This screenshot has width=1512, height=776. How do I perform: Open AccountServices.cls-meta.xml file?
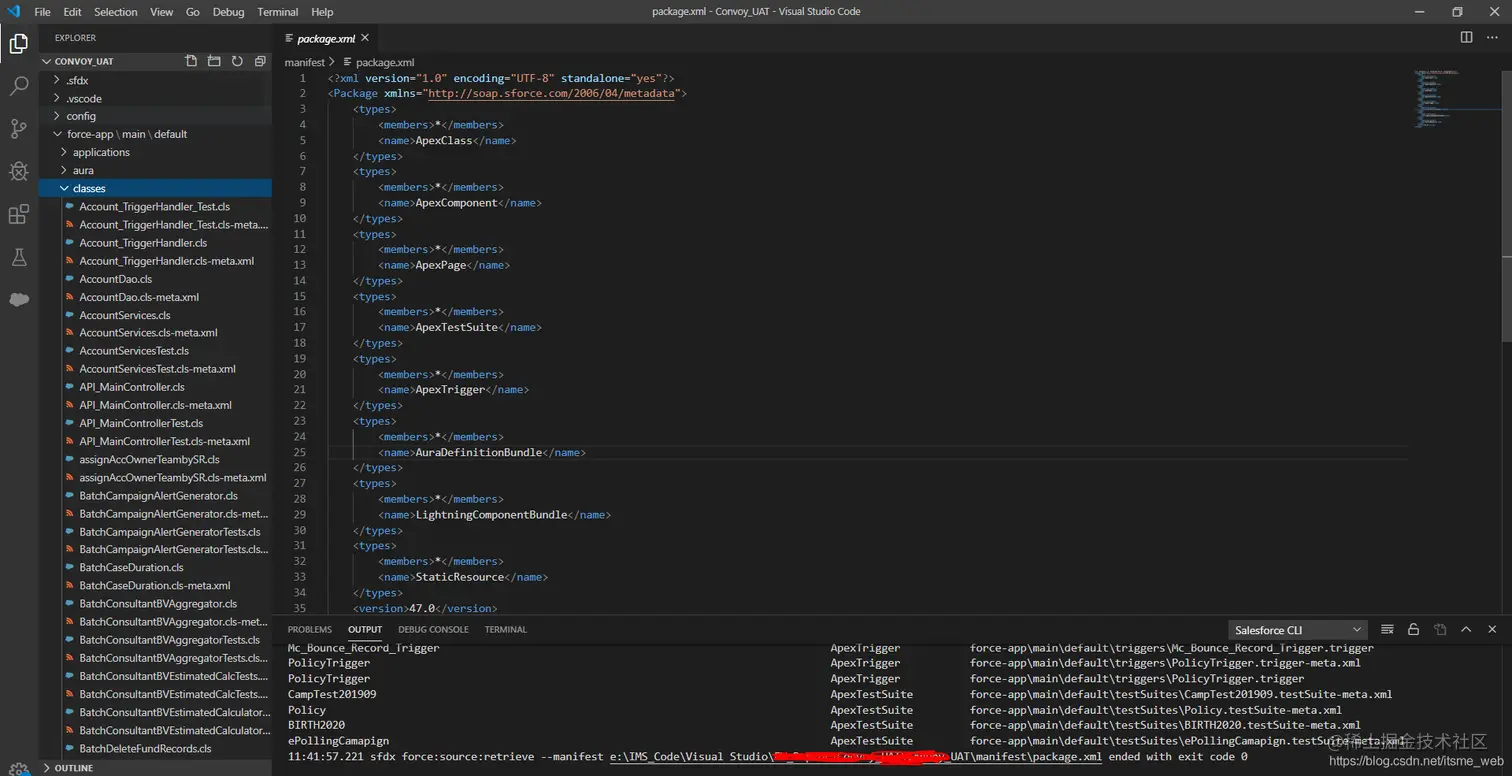point(148,333)
